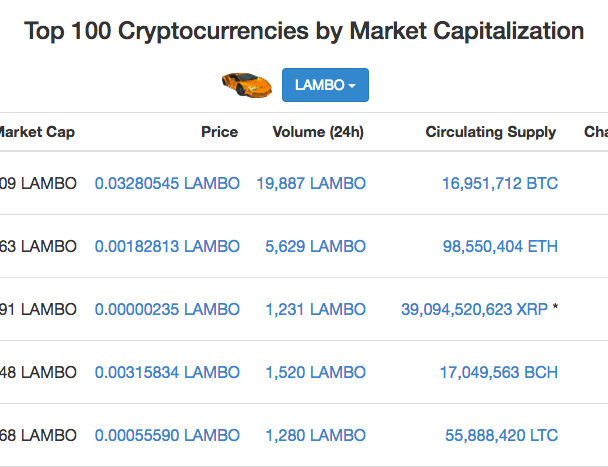Open Litecoin price 0.00055590 LAMBO link
Image resolution: width=608 pixels, height=467 pixels.
click(x=167, y=435)
